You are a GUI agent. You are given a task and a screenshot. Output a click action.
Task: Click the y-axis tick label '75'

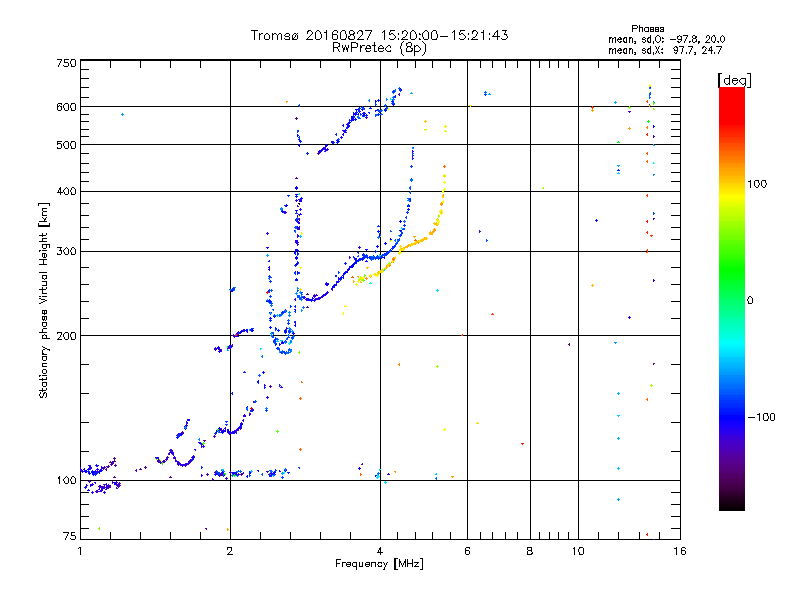tap(69, 536)
